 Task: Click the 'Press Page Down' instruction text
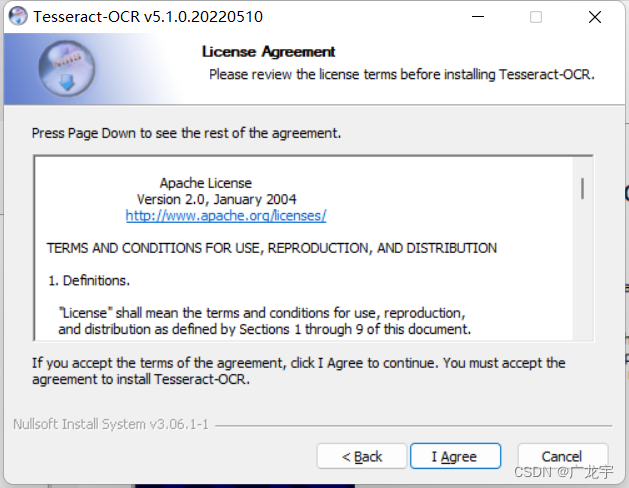pos(187,133)
